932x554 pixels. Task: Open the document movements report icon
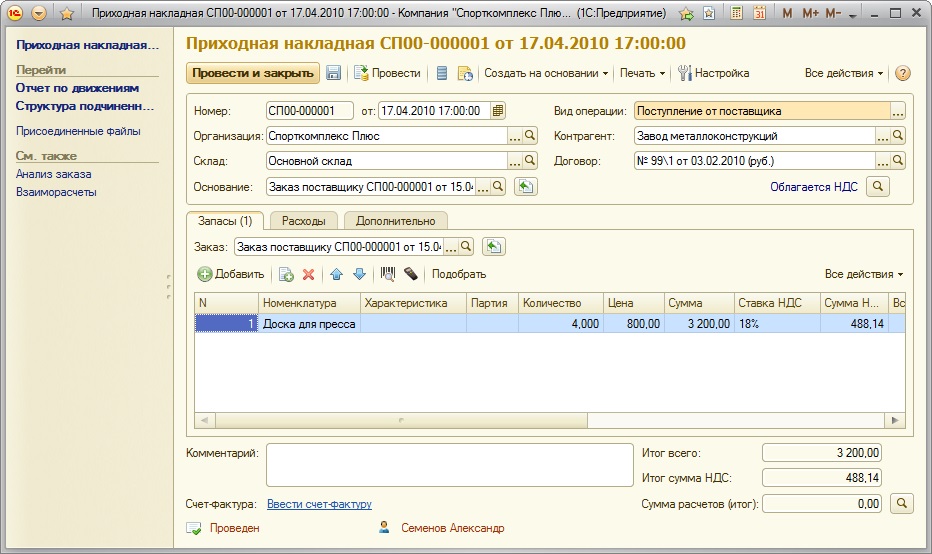point(442,73)
